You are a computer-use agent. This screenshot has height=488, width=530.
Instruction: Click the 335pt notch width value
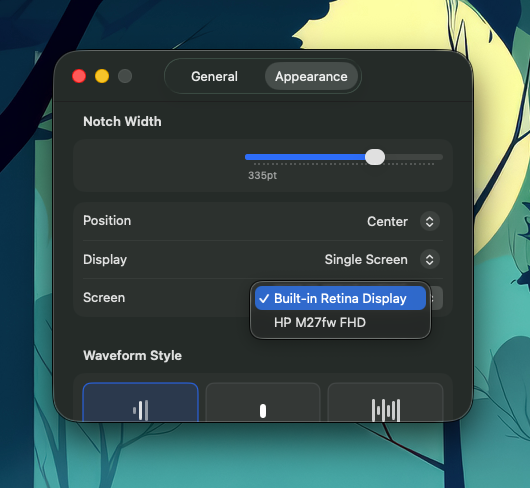(263, 175)
